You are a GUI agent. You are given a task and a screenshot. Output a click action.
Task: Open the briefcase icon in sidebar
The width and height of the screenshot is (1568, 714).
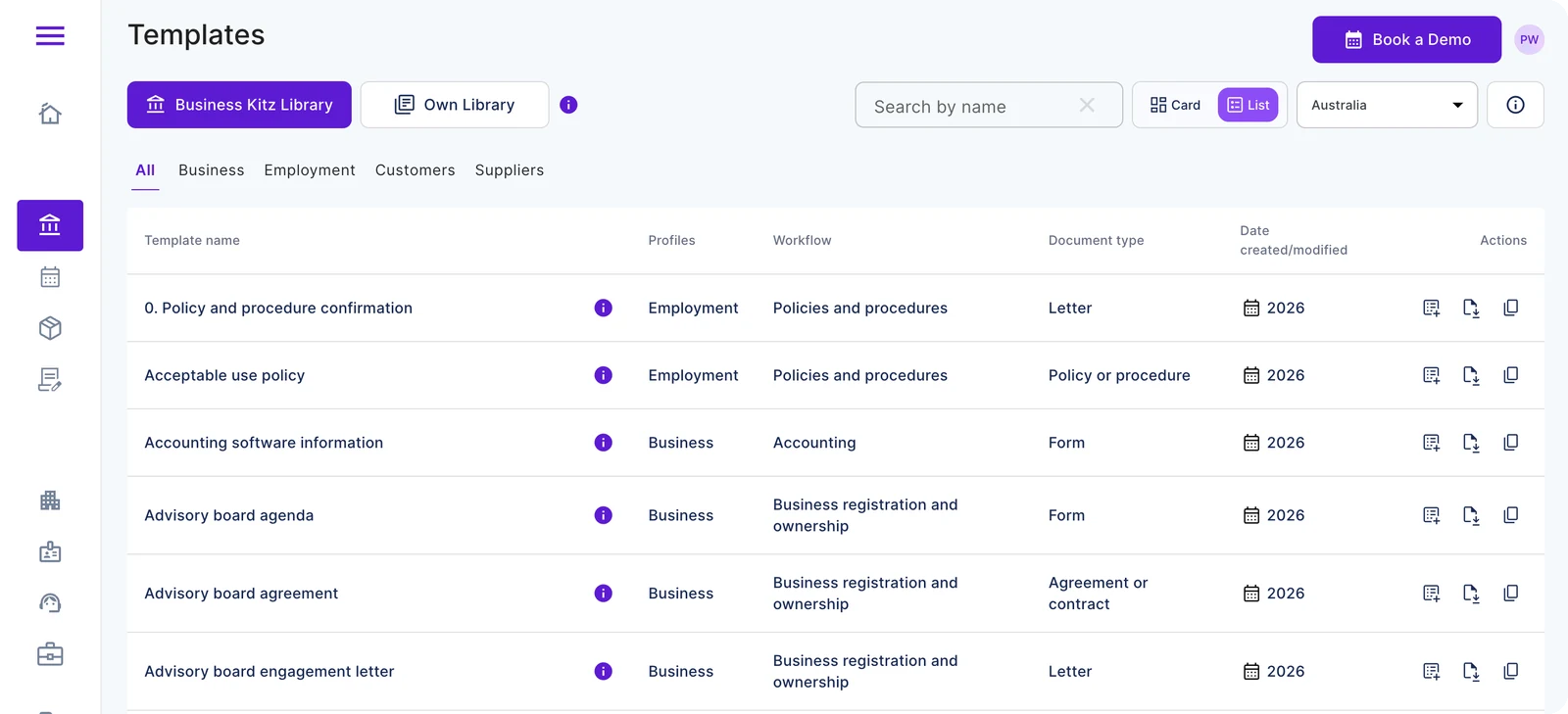[50, 654]
